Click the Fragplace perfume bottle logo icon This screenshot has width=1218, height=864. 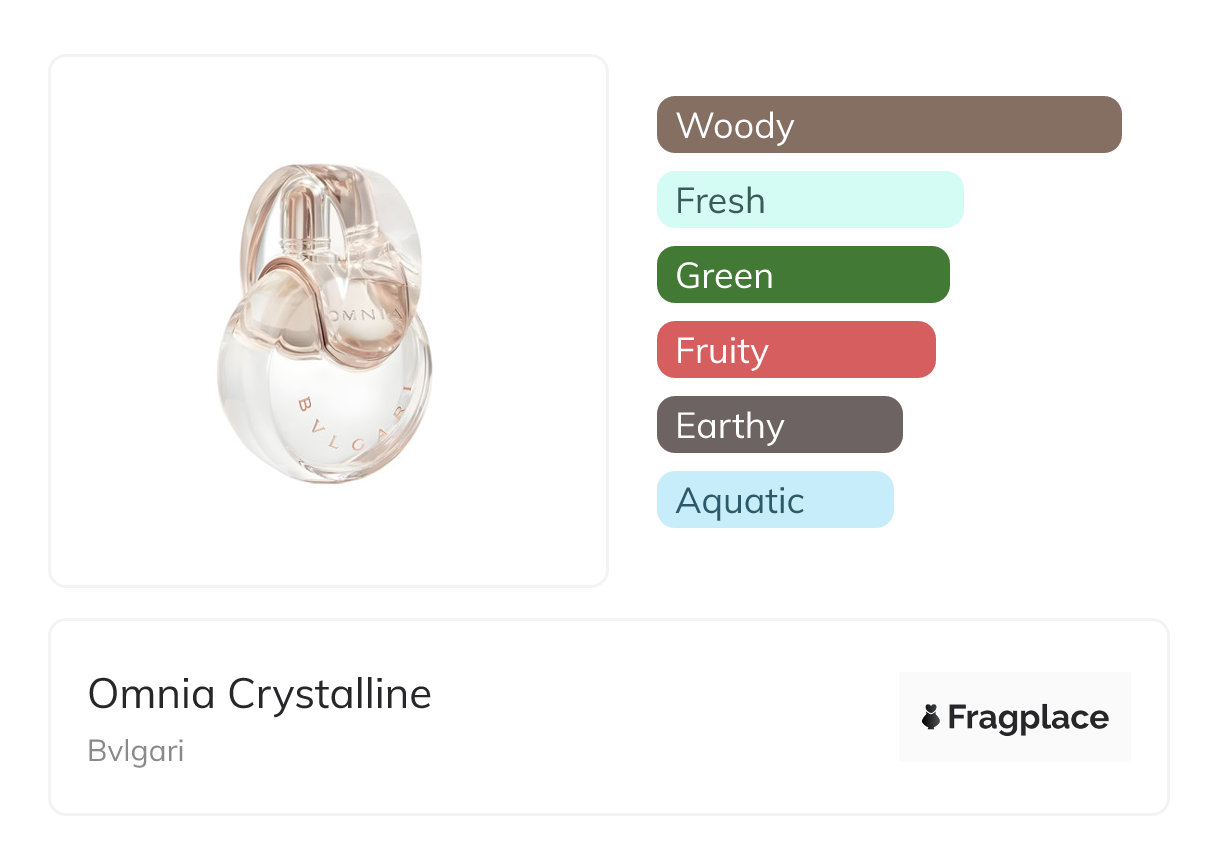pyautogui.click(x=931, y=717)
